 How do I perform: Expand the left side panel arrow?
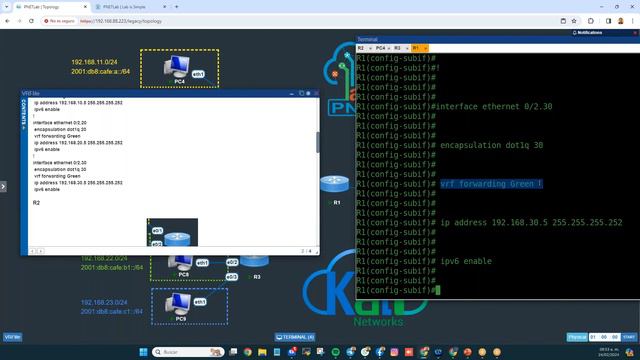coord(3,187)
